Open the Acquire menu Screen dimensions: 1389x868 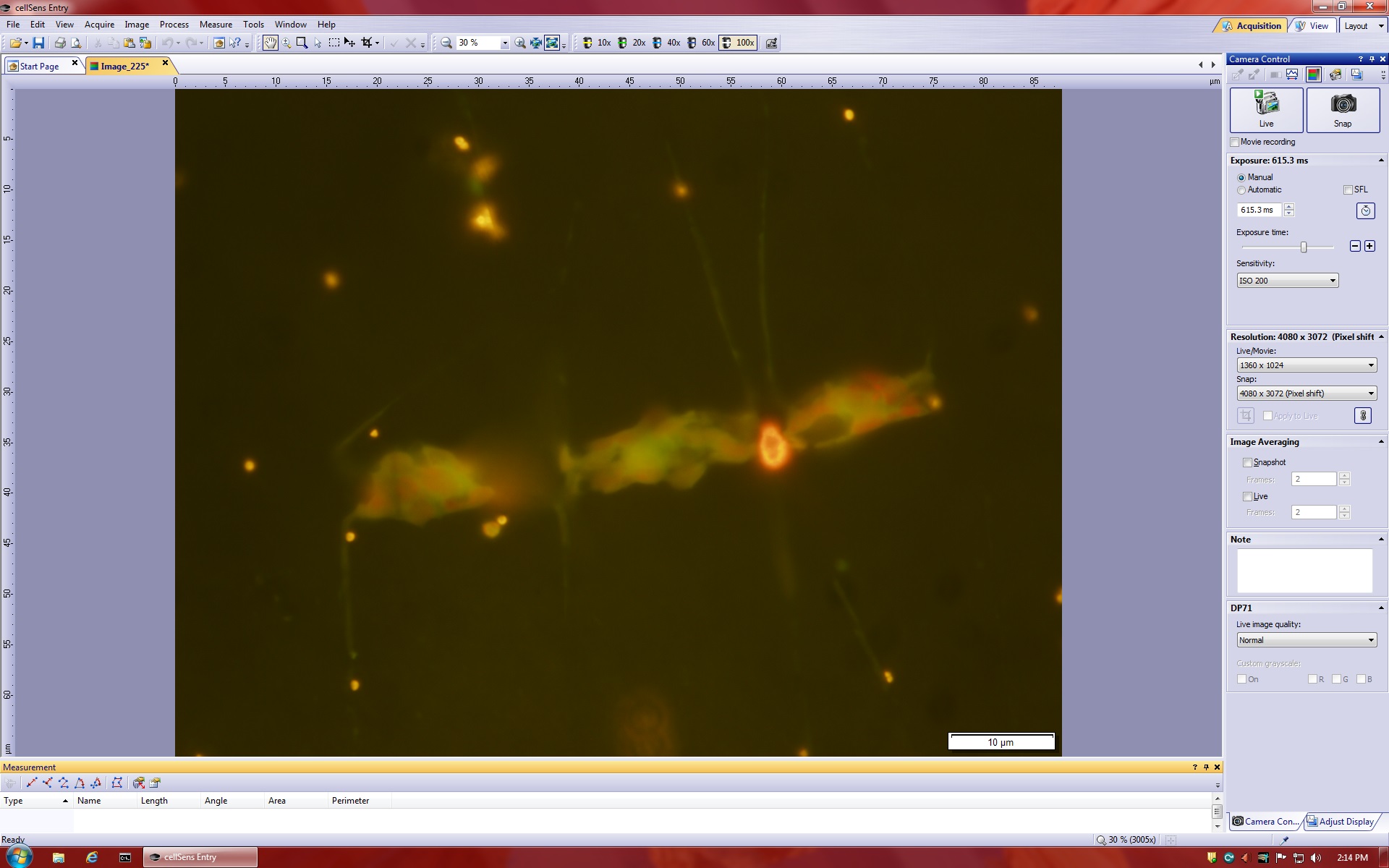[99, 25]
